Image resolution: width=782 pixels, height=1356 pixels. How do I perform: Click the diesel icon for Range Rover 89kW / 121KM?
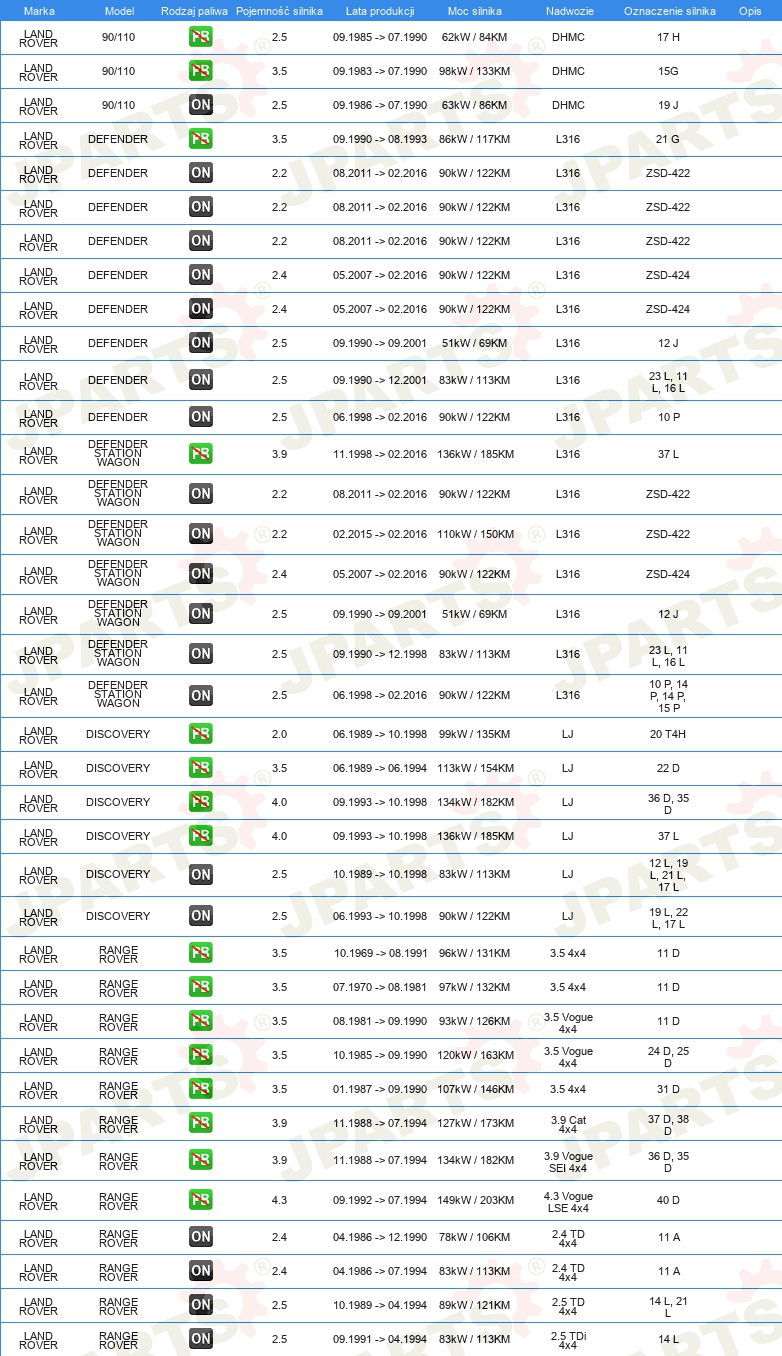201,1305
